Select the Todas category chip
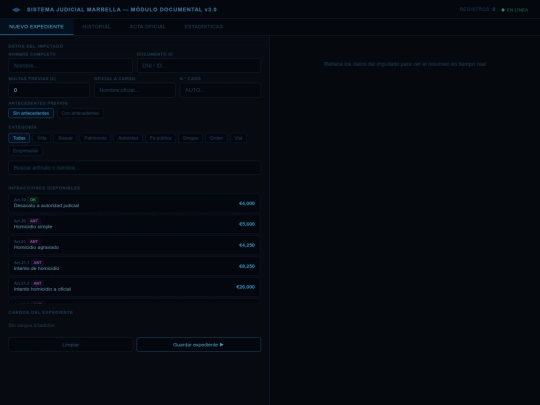The image size is (540, 405). (x=19, y=138)
